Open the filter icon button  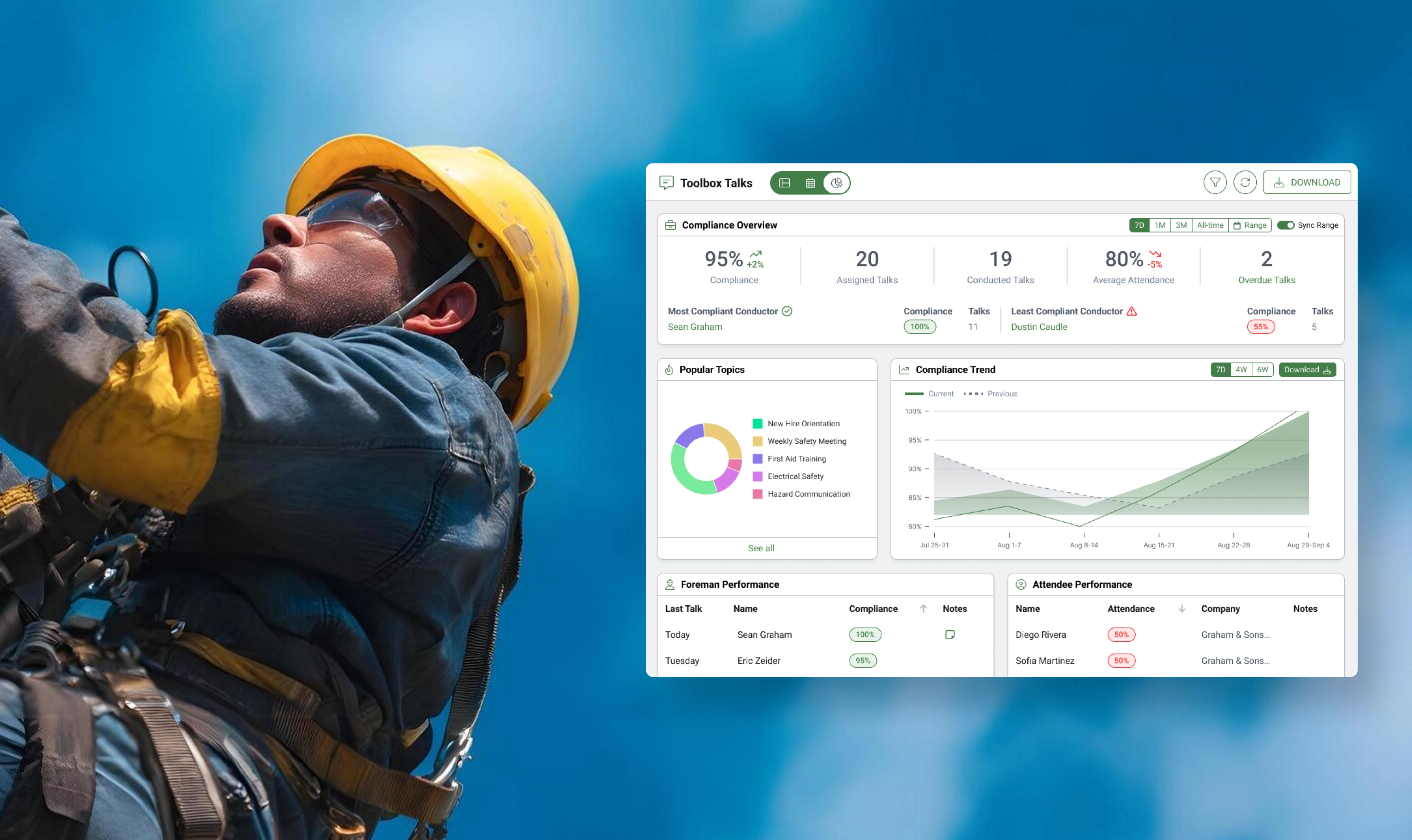(x=1214, y=182)
